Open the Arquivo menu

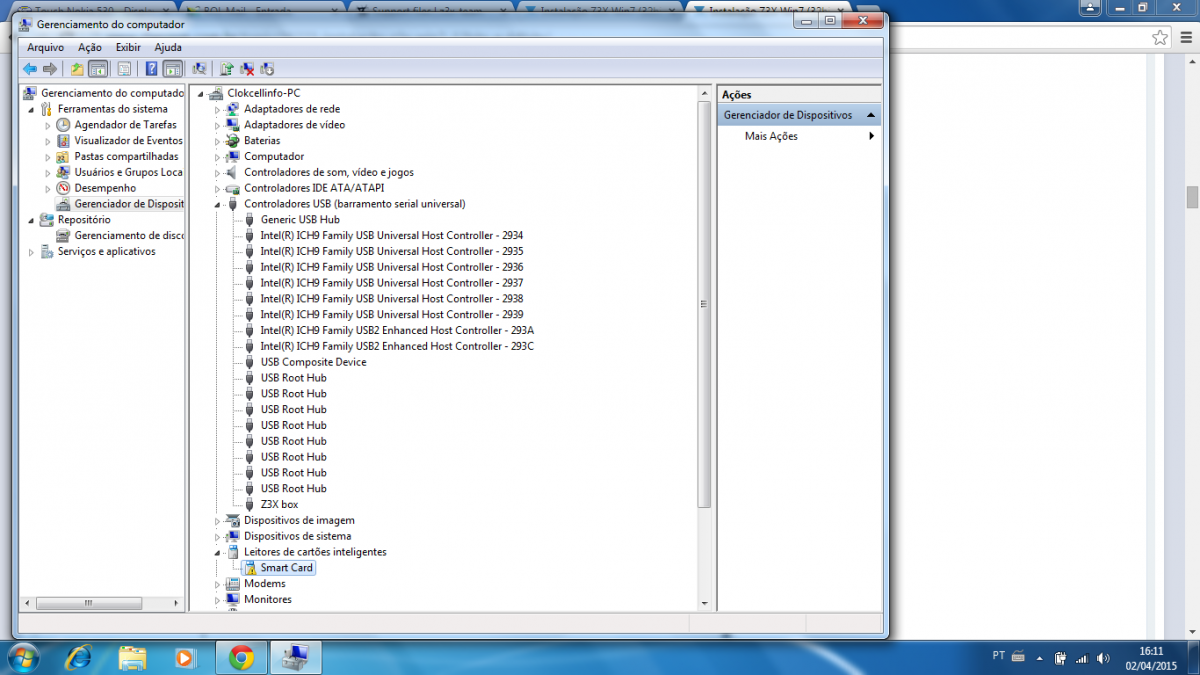[x=45, y=47]
